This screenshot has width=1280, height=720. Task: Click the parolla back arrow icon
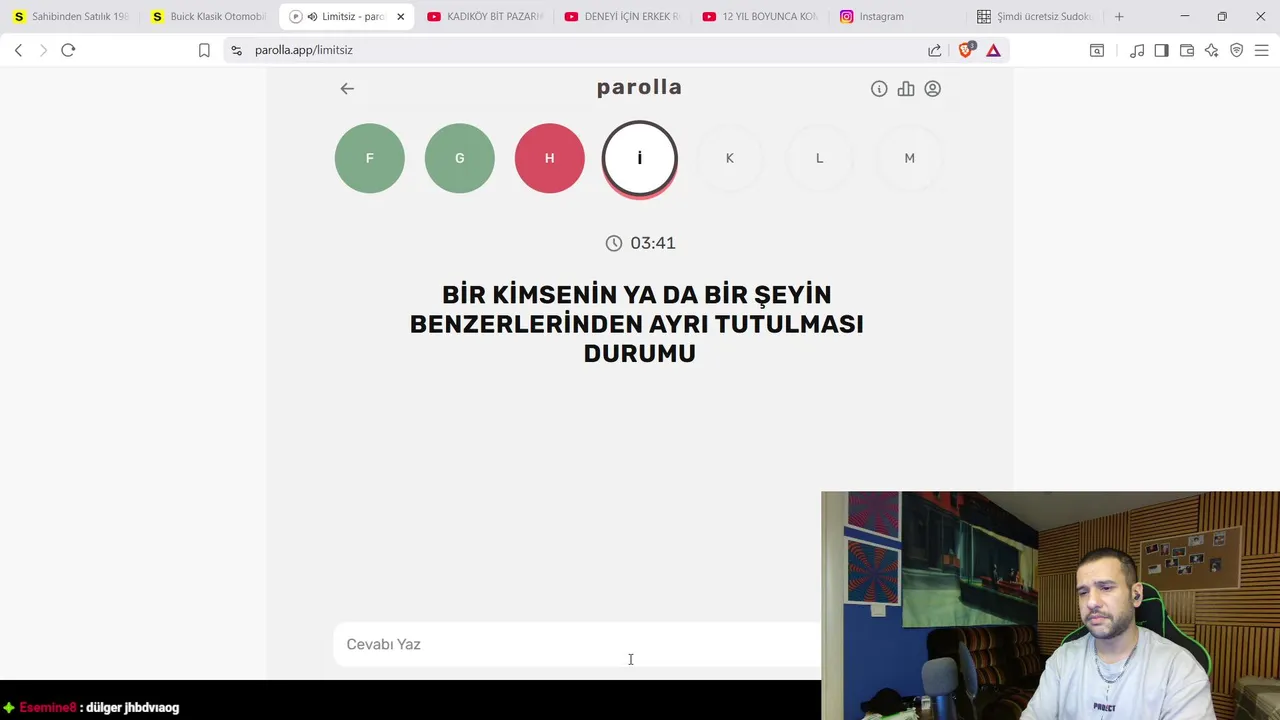point(347,89)
